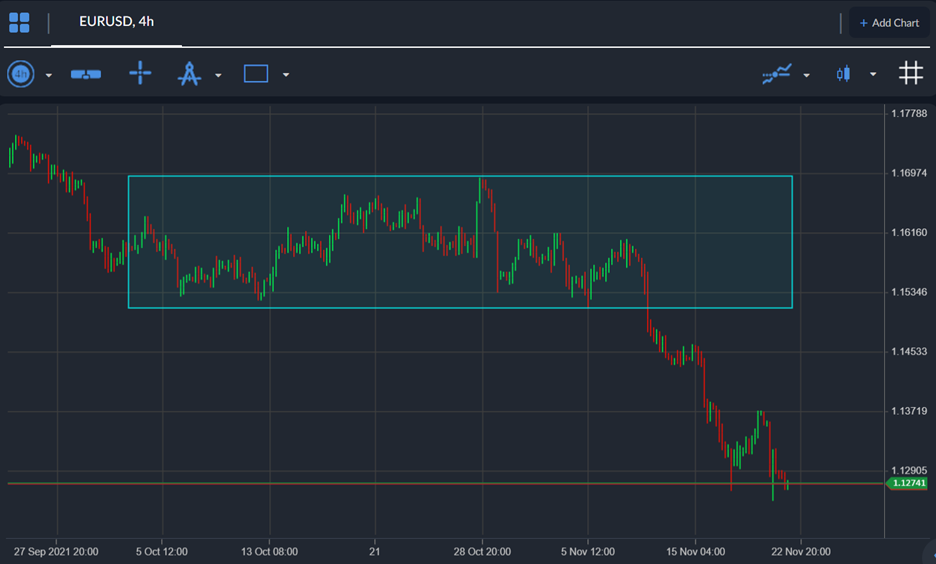
Task: Click the 1.14533 price axis label
Action: [909, 352]
